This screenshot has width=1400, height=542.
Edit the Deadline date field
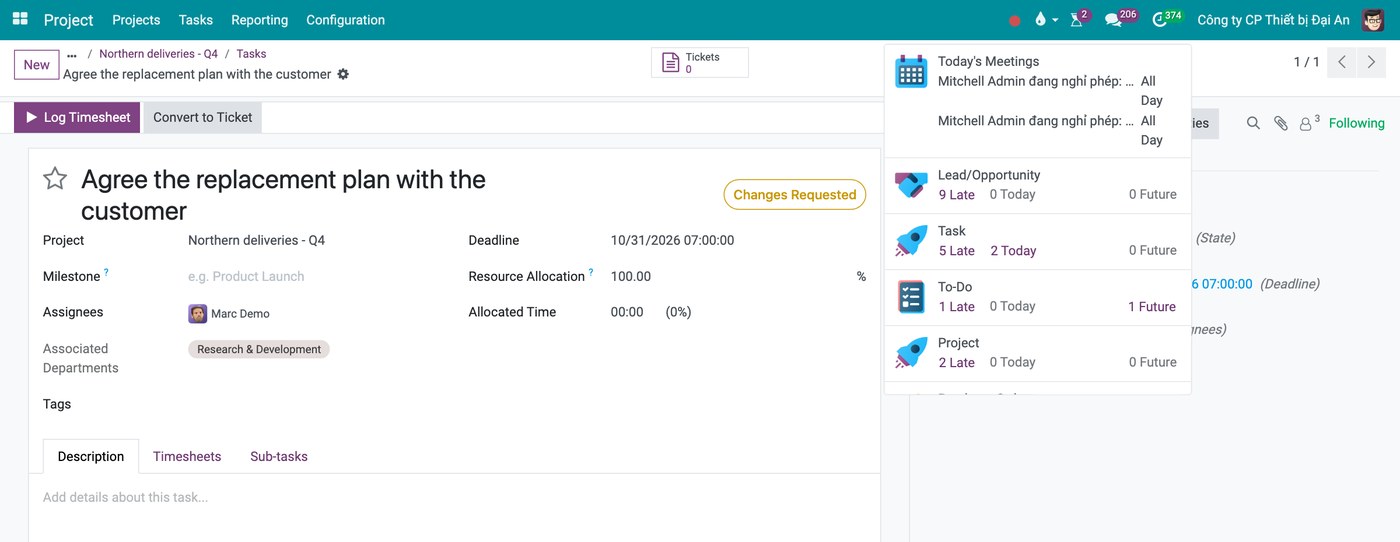[672, 240]
